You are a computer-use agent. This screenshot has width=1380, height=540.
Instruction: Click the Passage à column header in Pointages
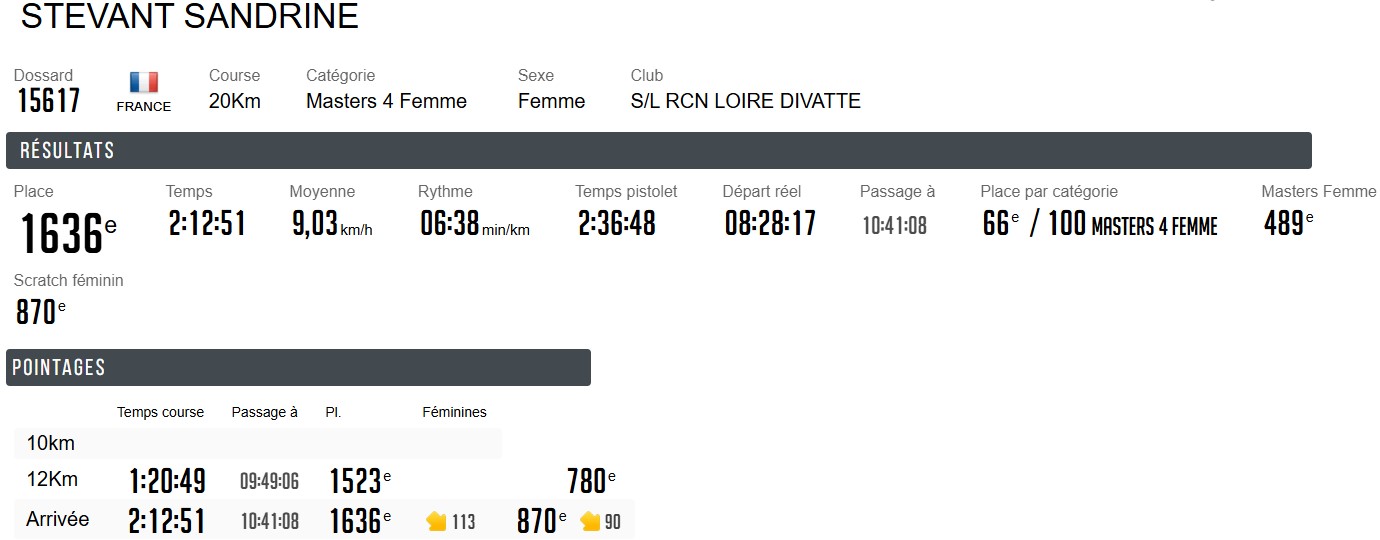click(264, 412)
